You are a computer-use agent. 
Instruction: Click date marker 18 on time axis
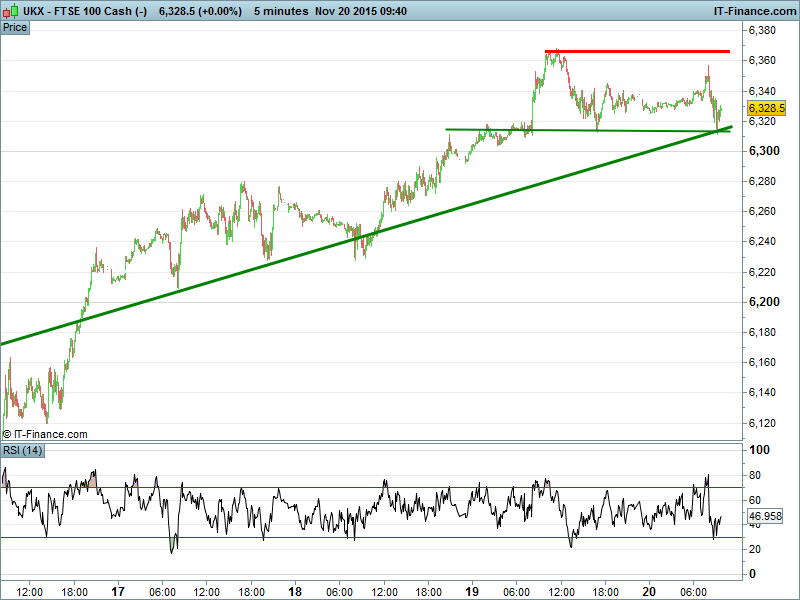point(295,592)
